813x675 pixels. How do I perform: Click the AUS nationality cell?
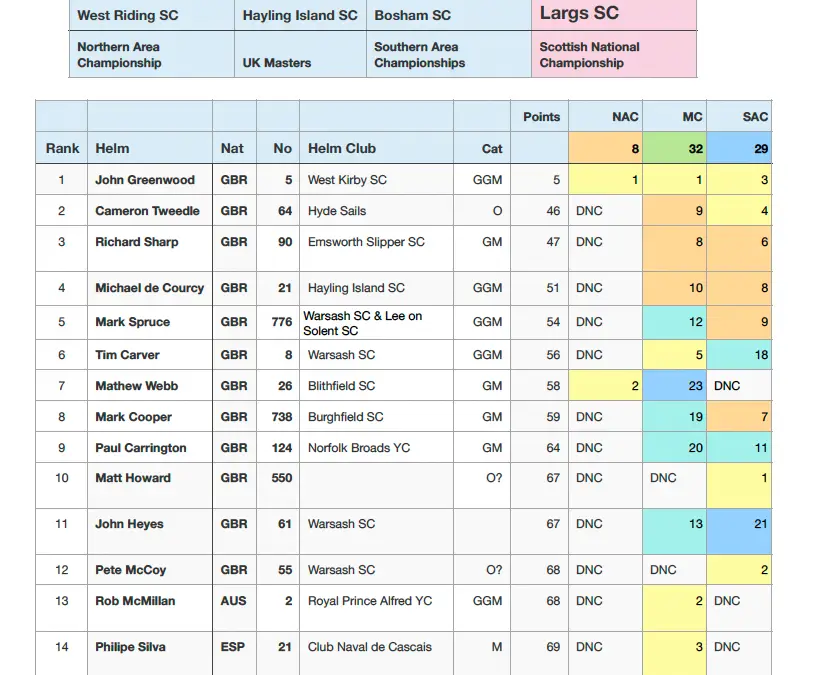click(x=234, y=608)
